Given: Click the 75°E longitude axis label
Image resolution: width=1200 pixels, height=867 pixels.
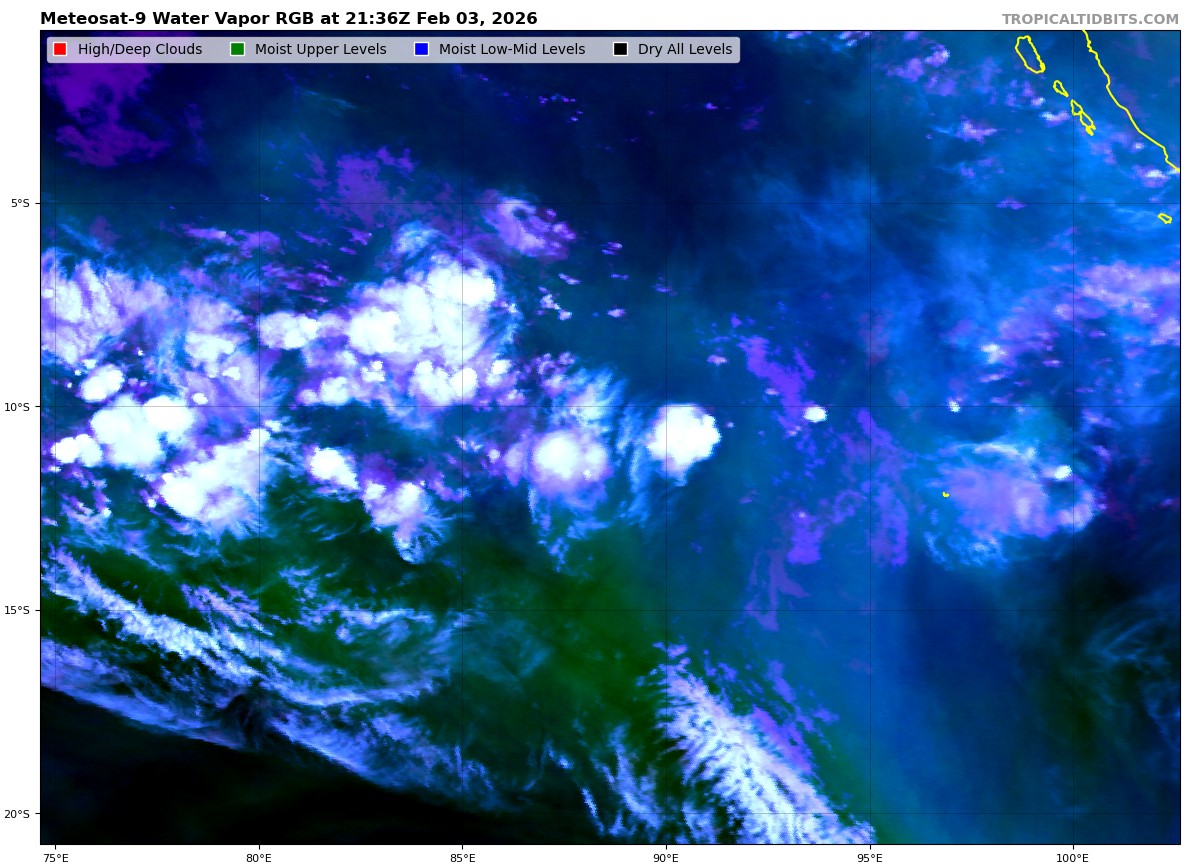Looking at the screenshot, I should tap(56, 857).
